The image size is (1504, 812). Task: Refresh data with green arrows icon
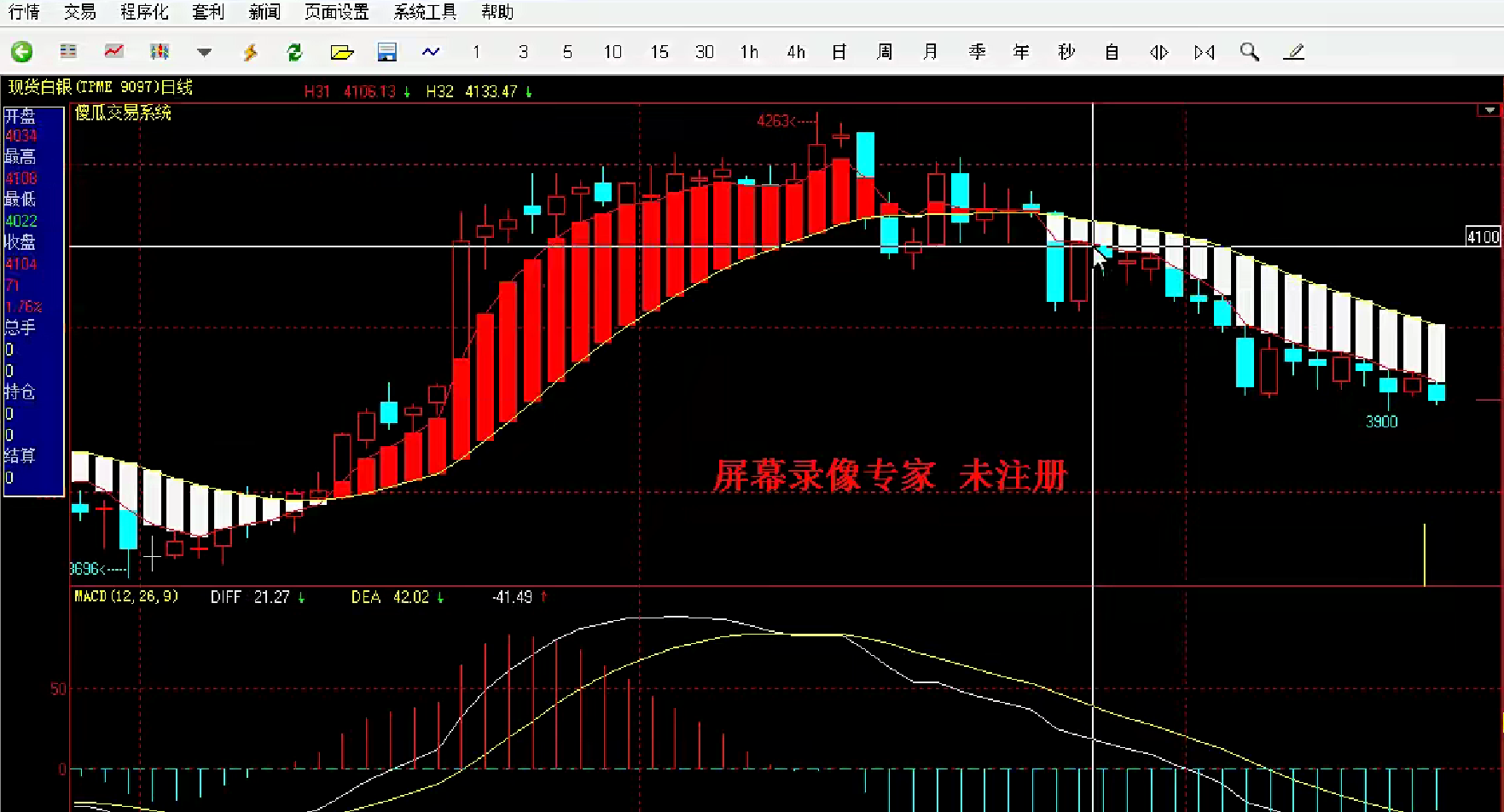(295, 53)
